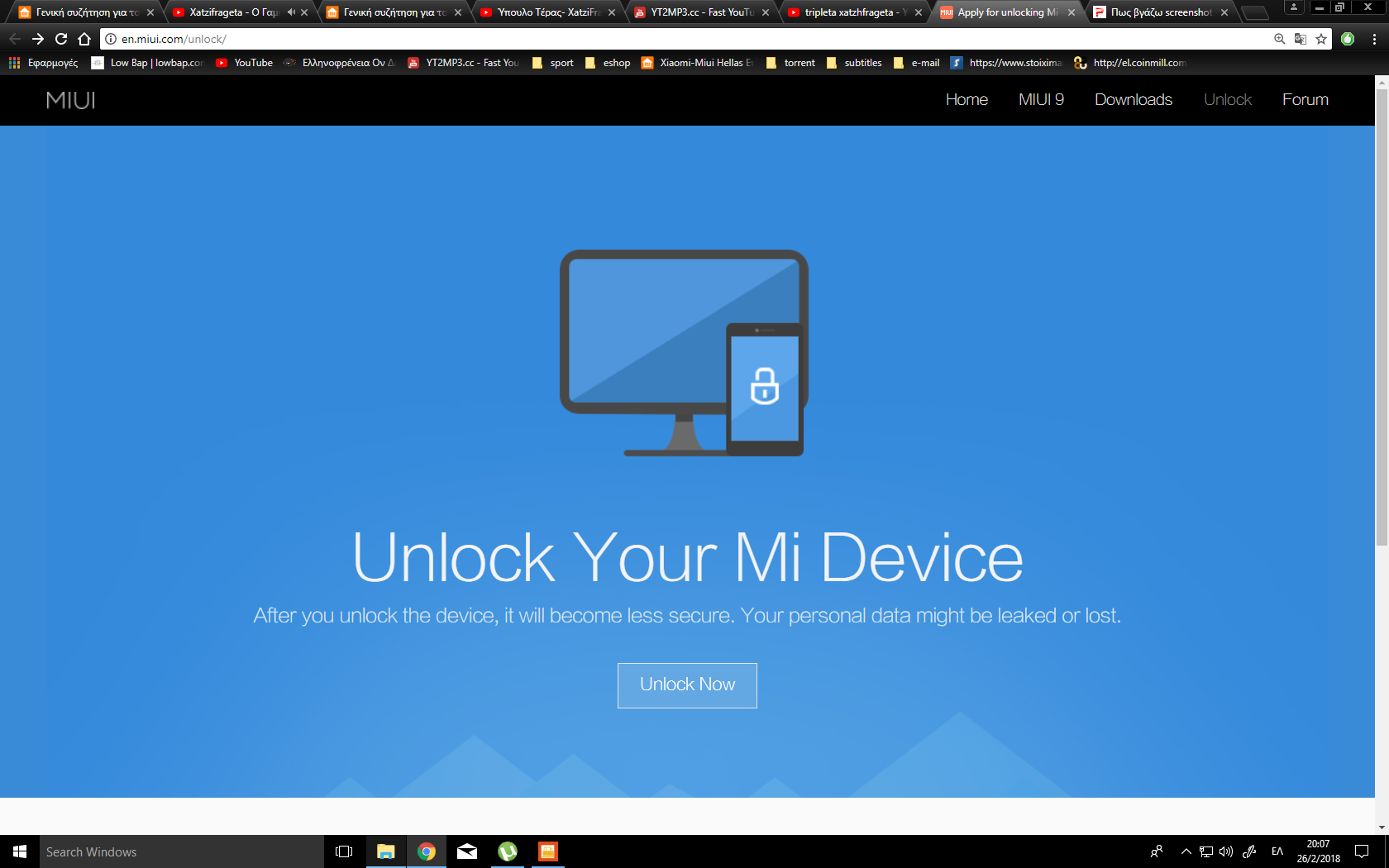Viewport: 1389px width, 868px height.
Task: Expand the Xiaomi-Miui Hellas bookmarks folder
Action: pyautogui.click(x=697, y=63)
